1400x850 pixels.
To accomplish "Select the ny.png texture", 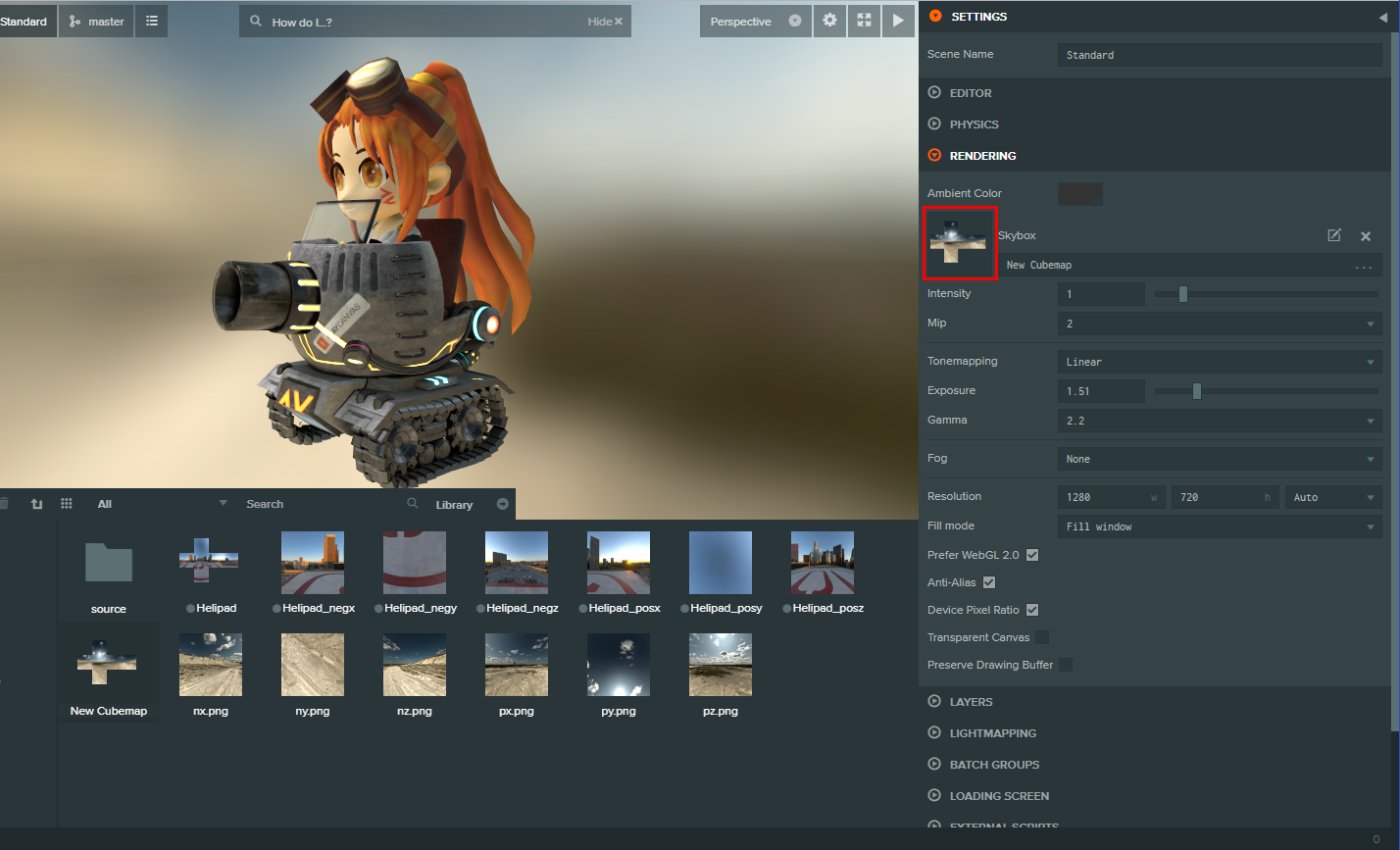I will tap(313, 675).
